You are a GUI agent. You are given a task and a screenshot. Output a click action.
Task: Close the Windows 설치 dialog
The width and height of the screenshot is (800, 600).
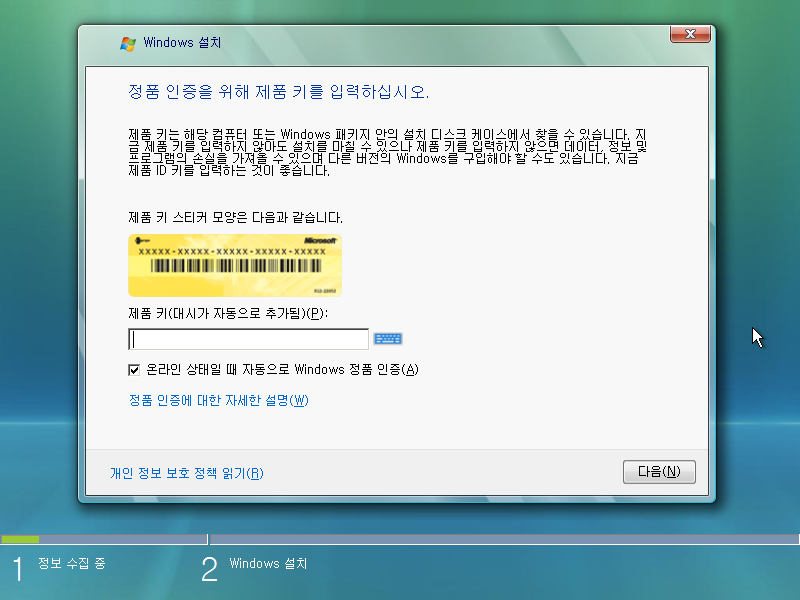point(690,34)
